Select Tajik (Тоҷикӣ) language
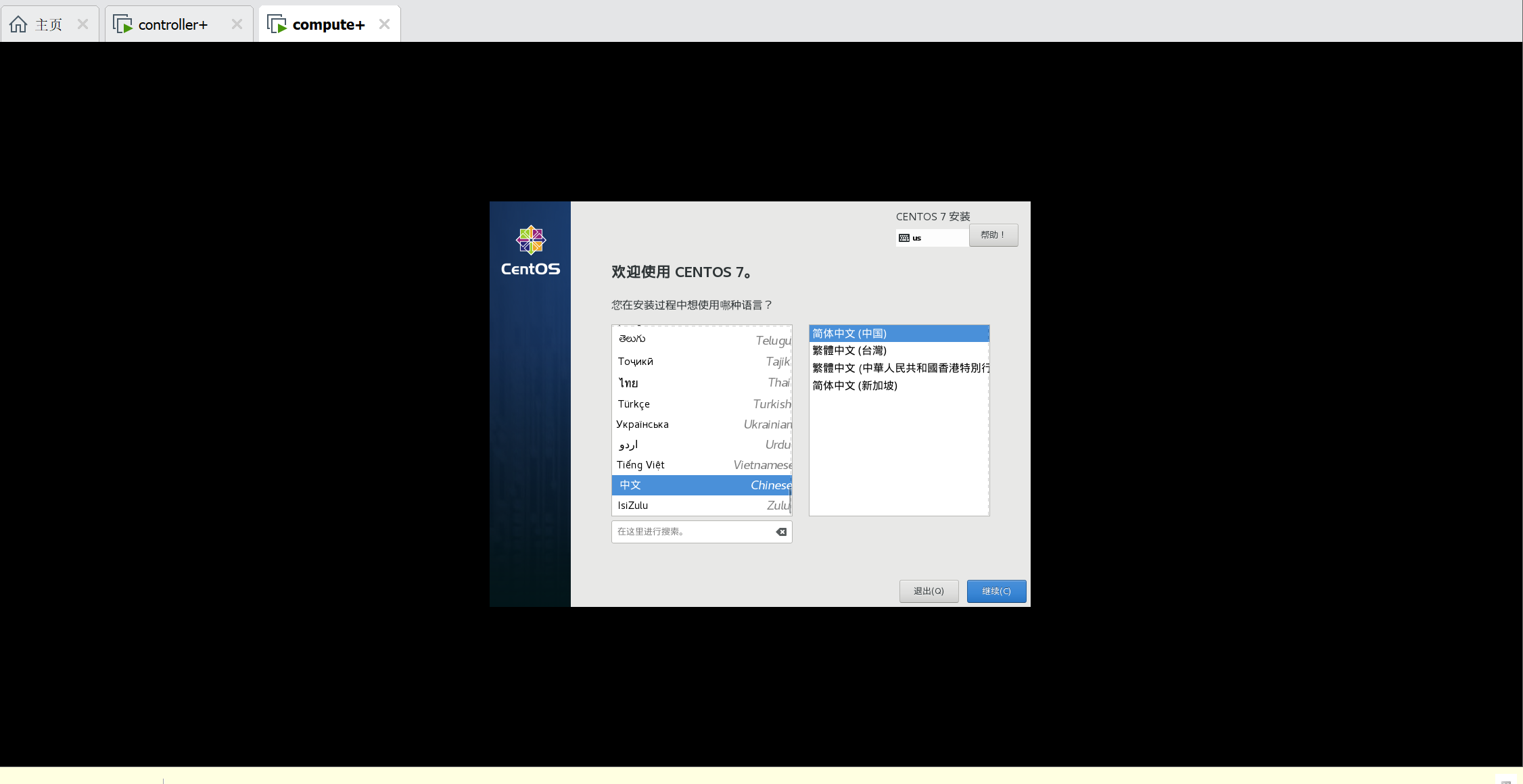The width and height of the screenshot is (1523, 784). click(x=701, y=362)
